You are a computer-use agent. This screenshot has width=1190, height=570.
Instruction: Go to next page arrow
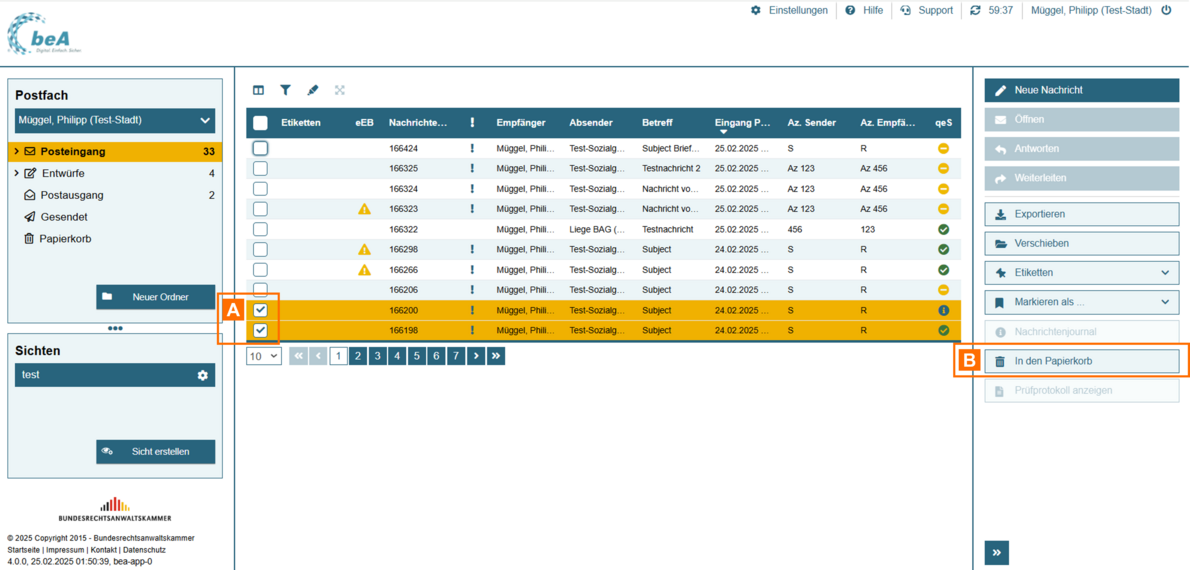476,355
